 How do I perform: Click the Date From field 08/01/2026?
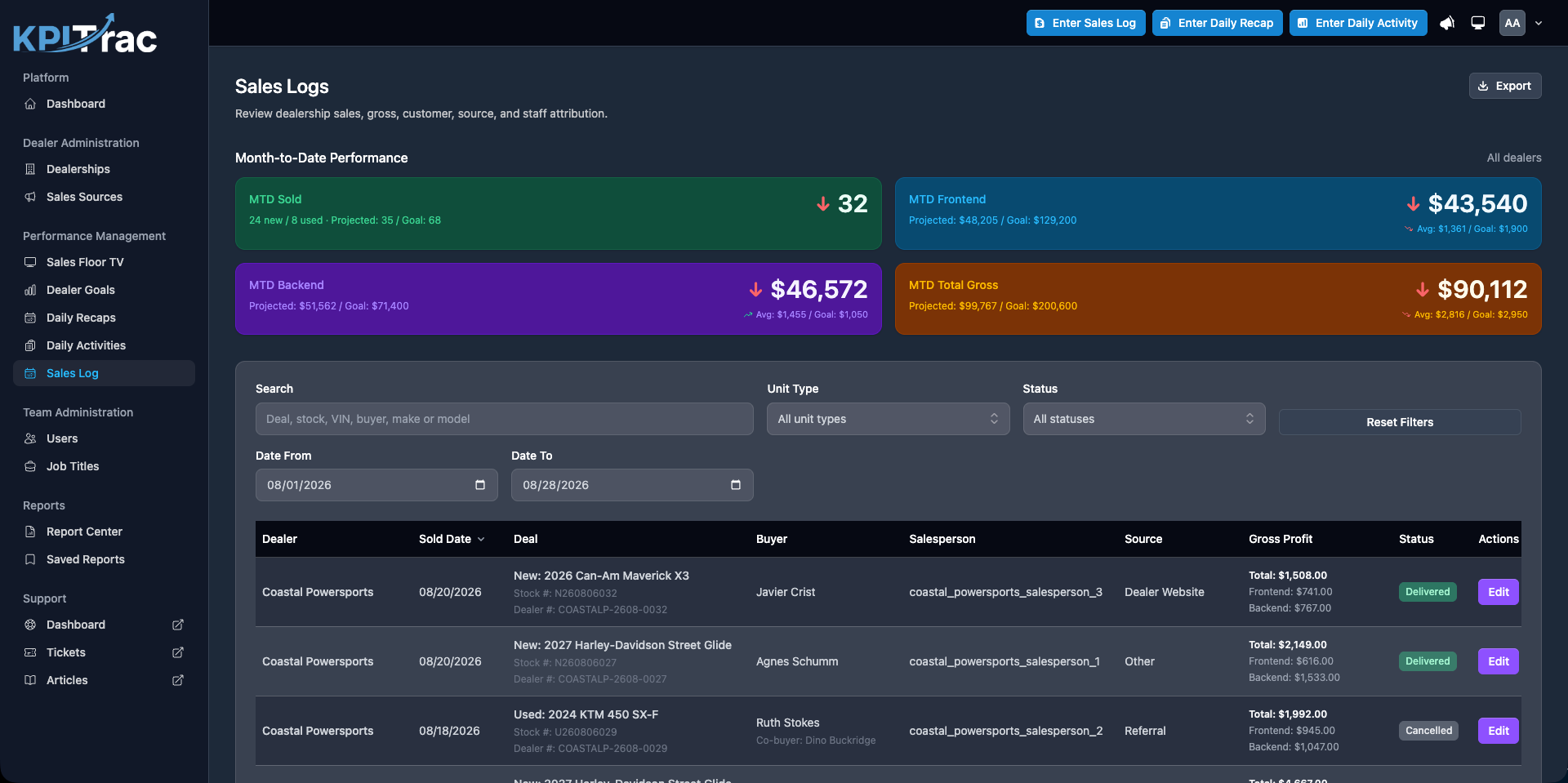[x=376, y=485]
